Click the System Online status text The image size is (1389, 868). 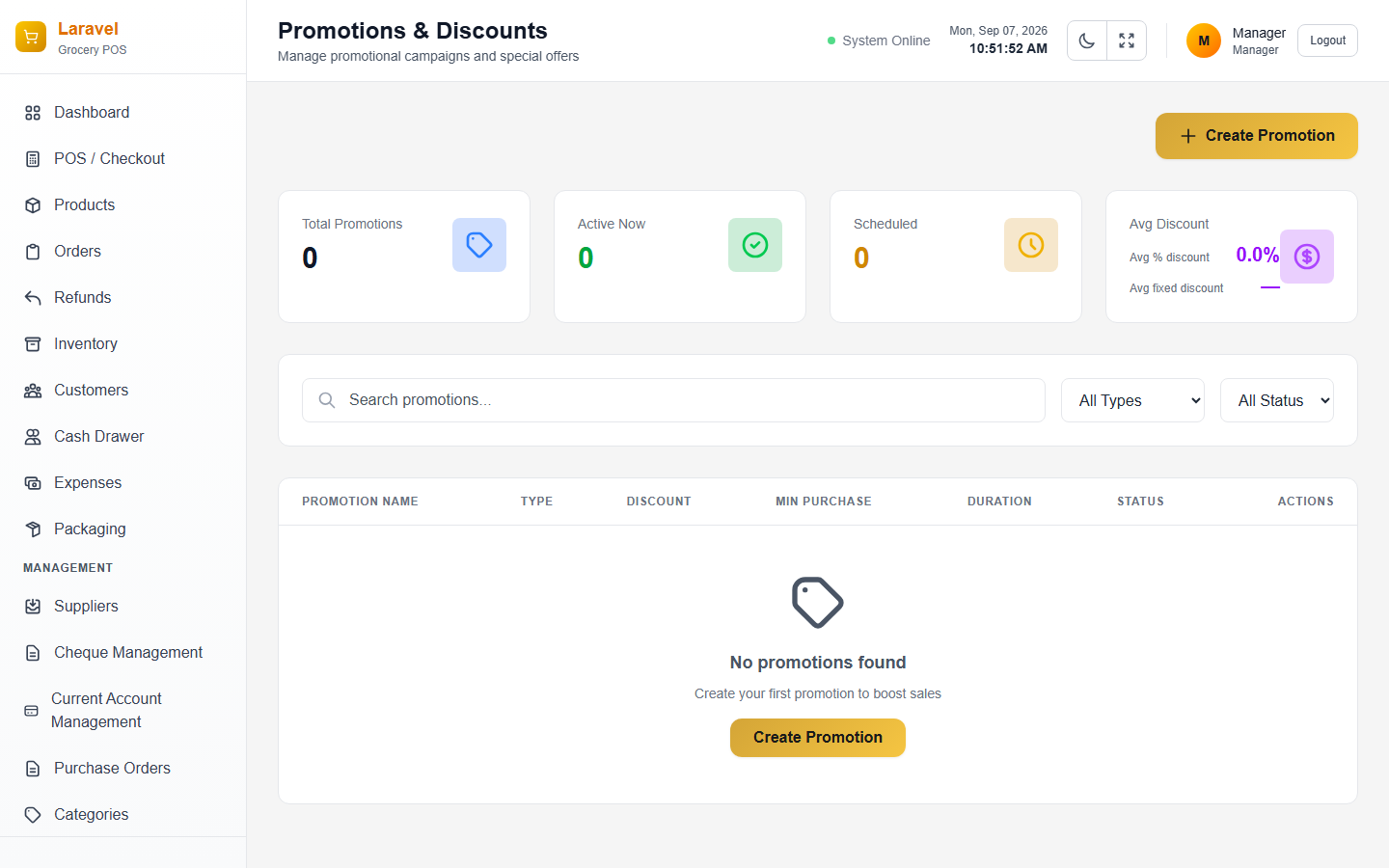click(x=885, y=41)
